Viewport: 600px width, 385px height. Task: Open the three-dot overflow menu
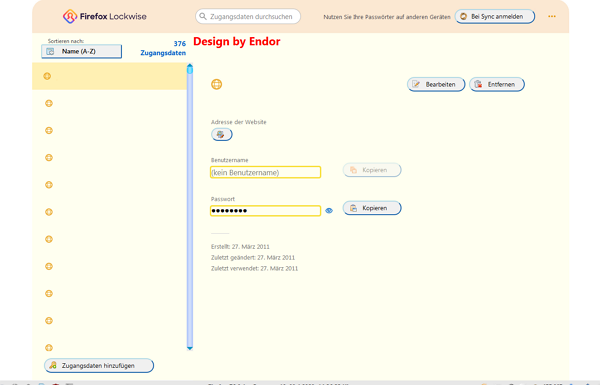click(x=551, y=16)
